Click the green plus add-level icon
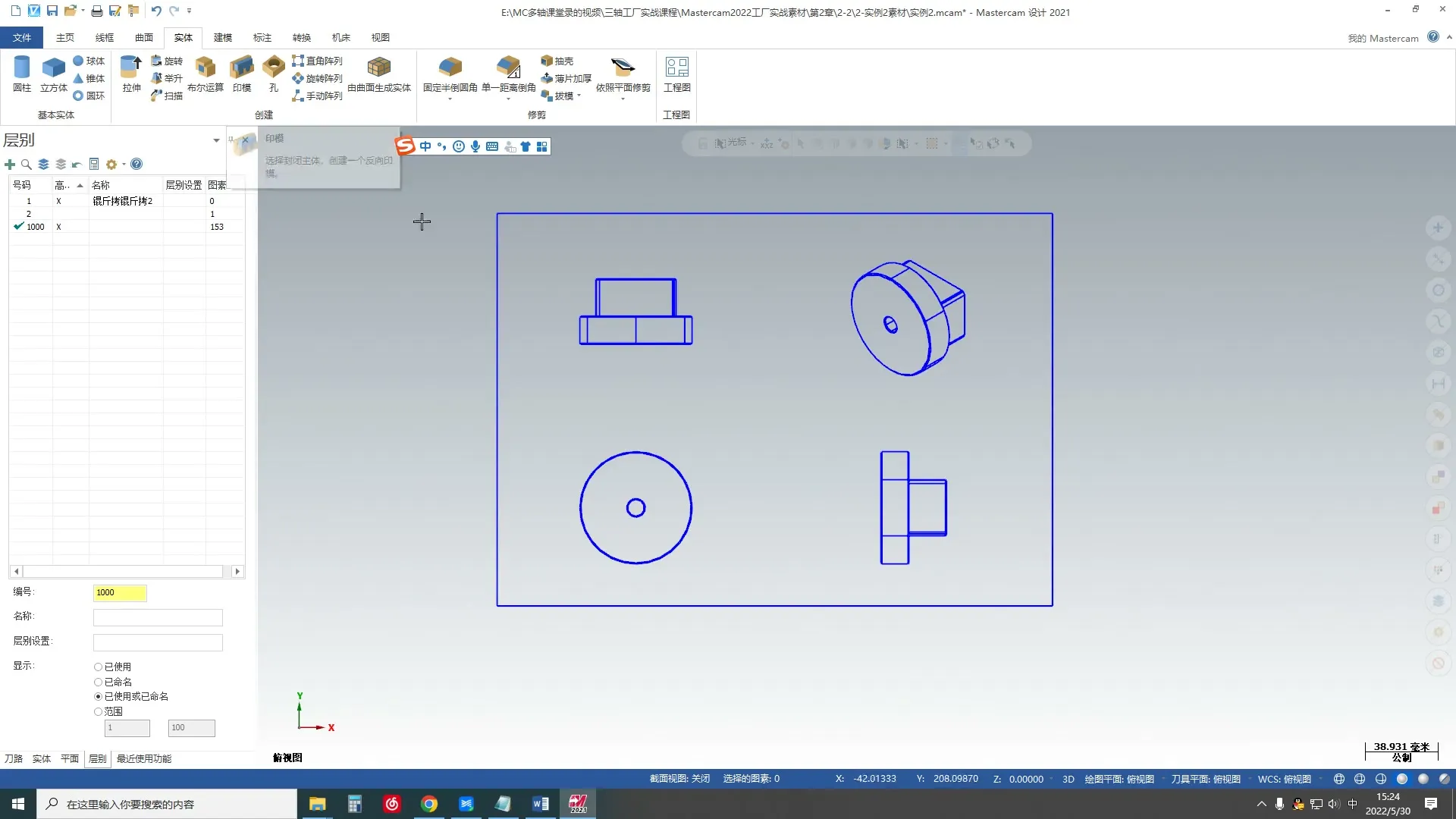1456x819 pixels. click(10, 165)
